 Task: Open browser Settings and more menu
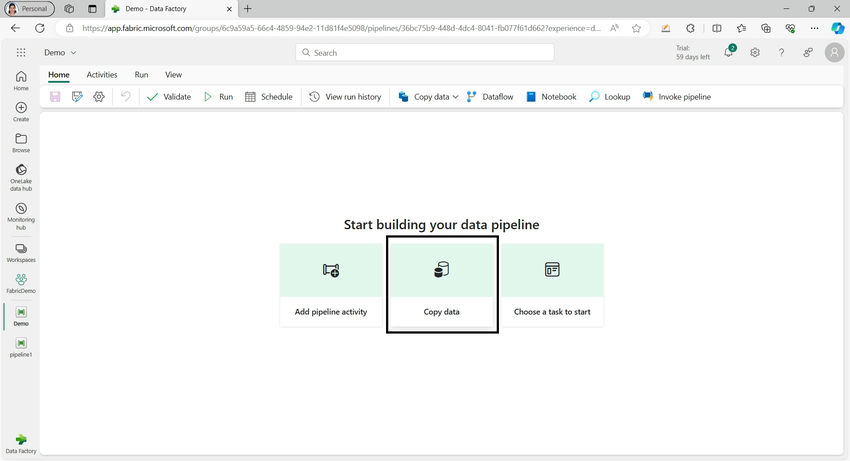814,28
